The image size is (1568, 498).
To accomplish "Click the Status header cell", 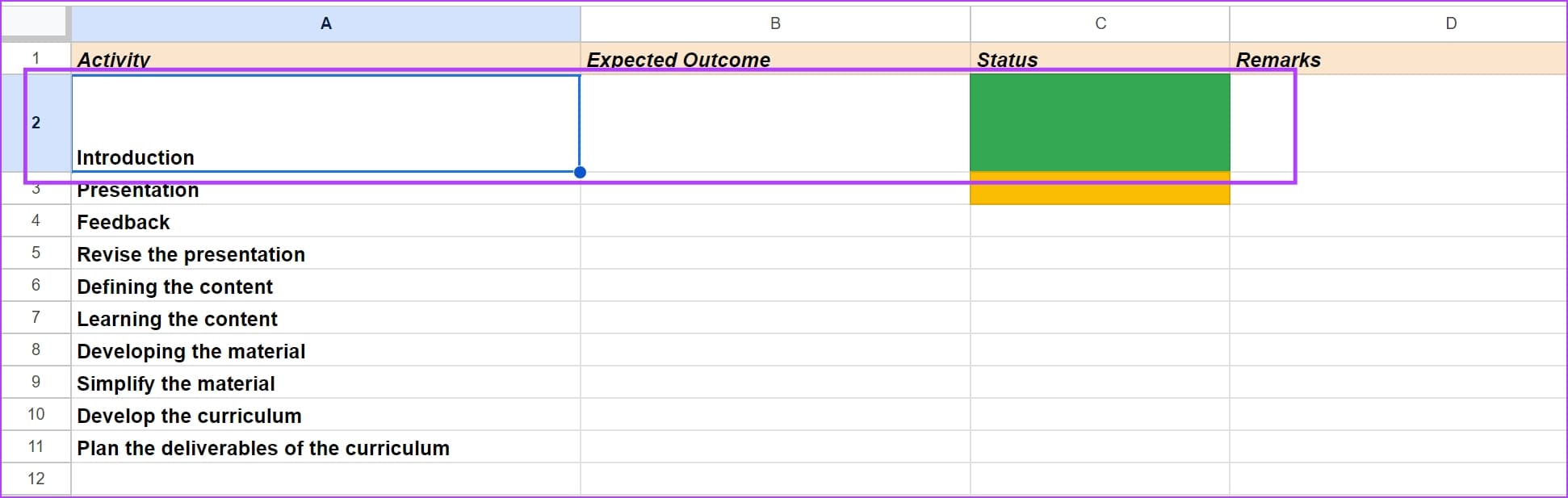I will [x=1100, y=58].
